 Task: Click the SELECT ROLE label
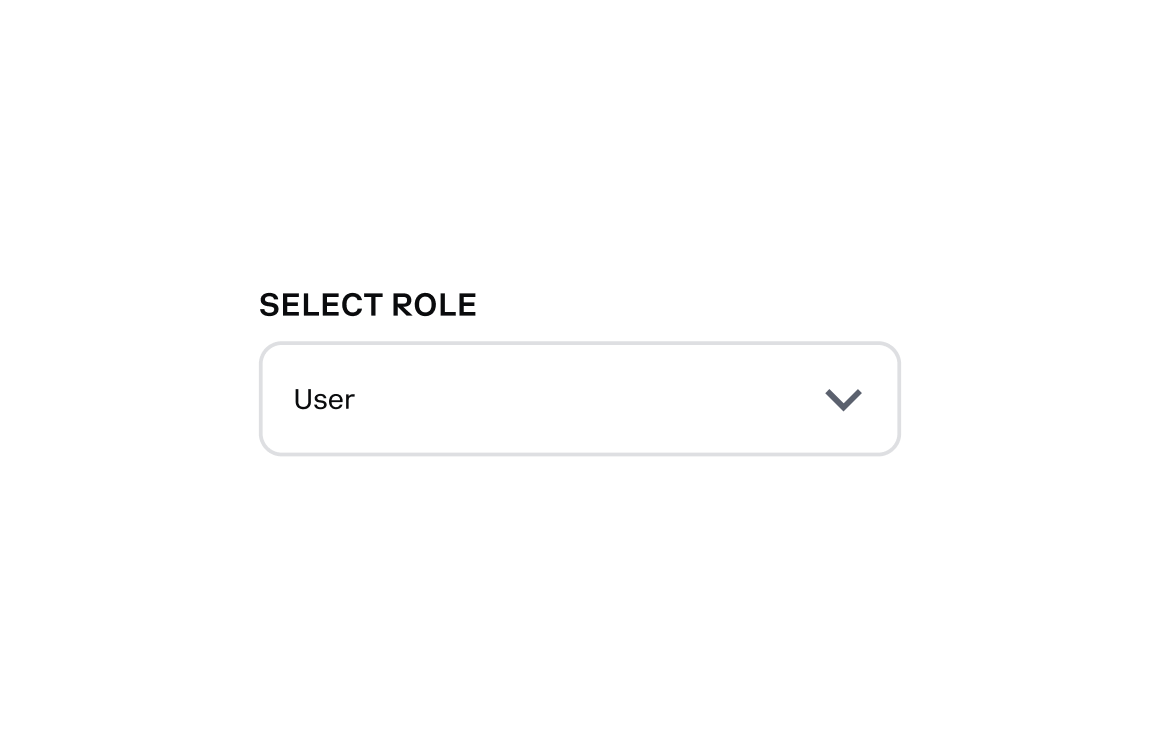coord(367,305)
